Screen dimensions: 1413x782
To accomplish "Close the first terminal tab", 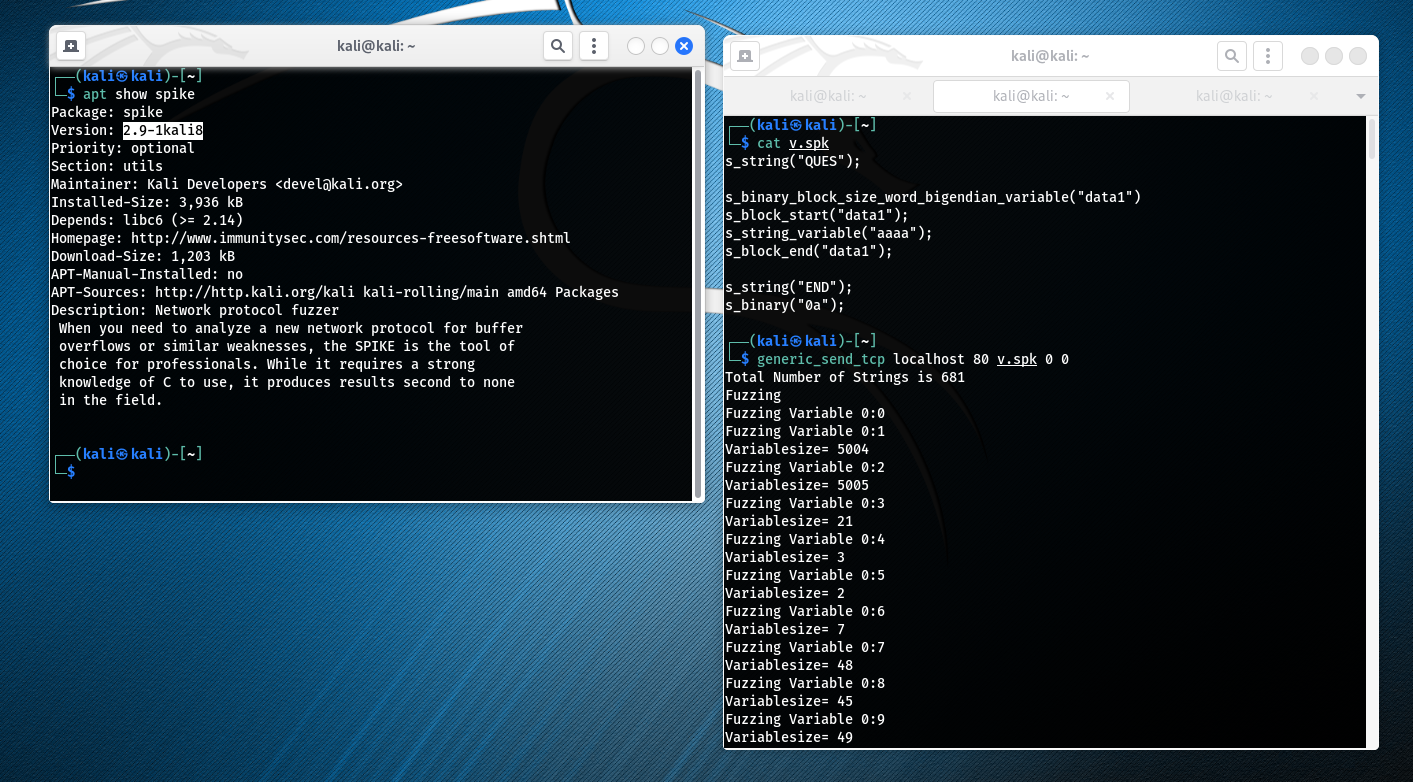I will [x=907, y=96].
